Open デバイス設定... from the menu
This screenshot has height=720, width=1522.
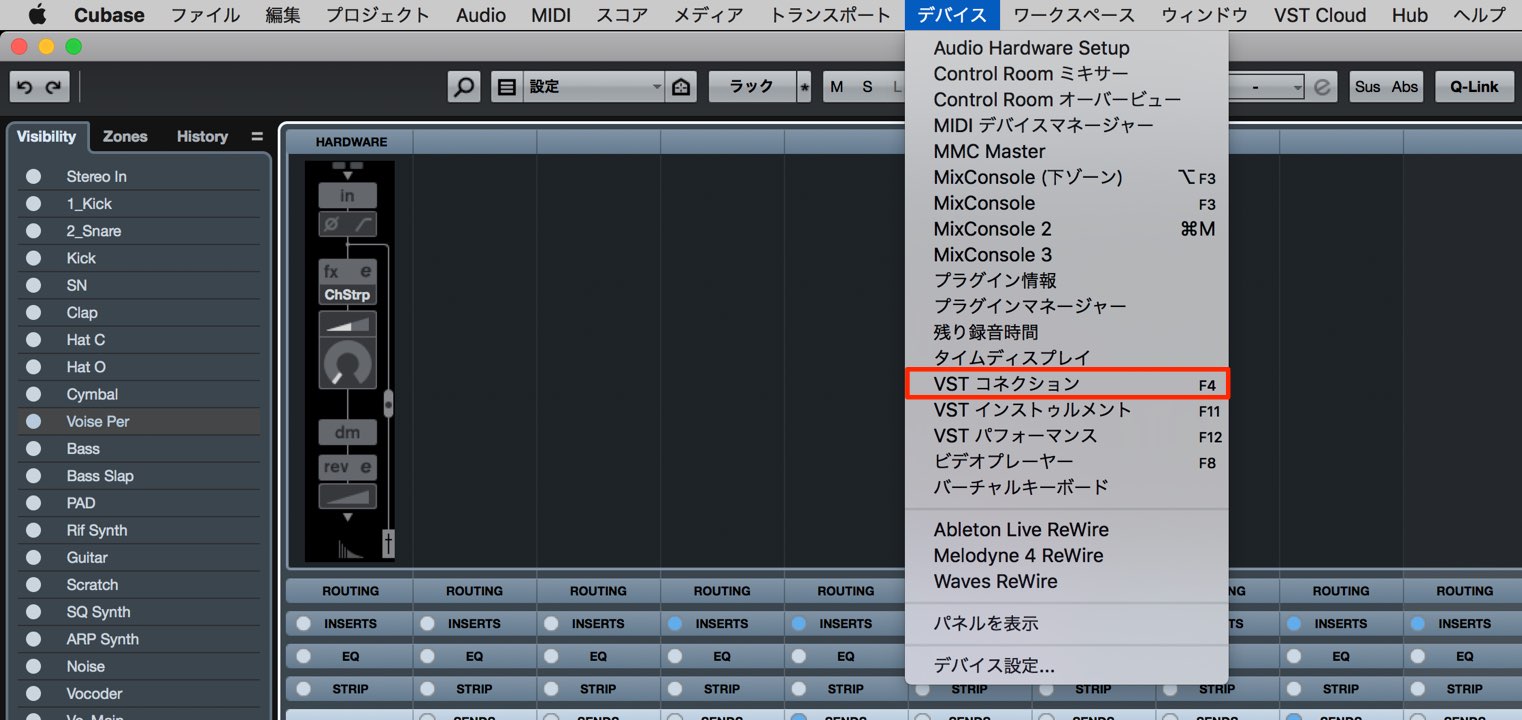[x=1067, y=665]
